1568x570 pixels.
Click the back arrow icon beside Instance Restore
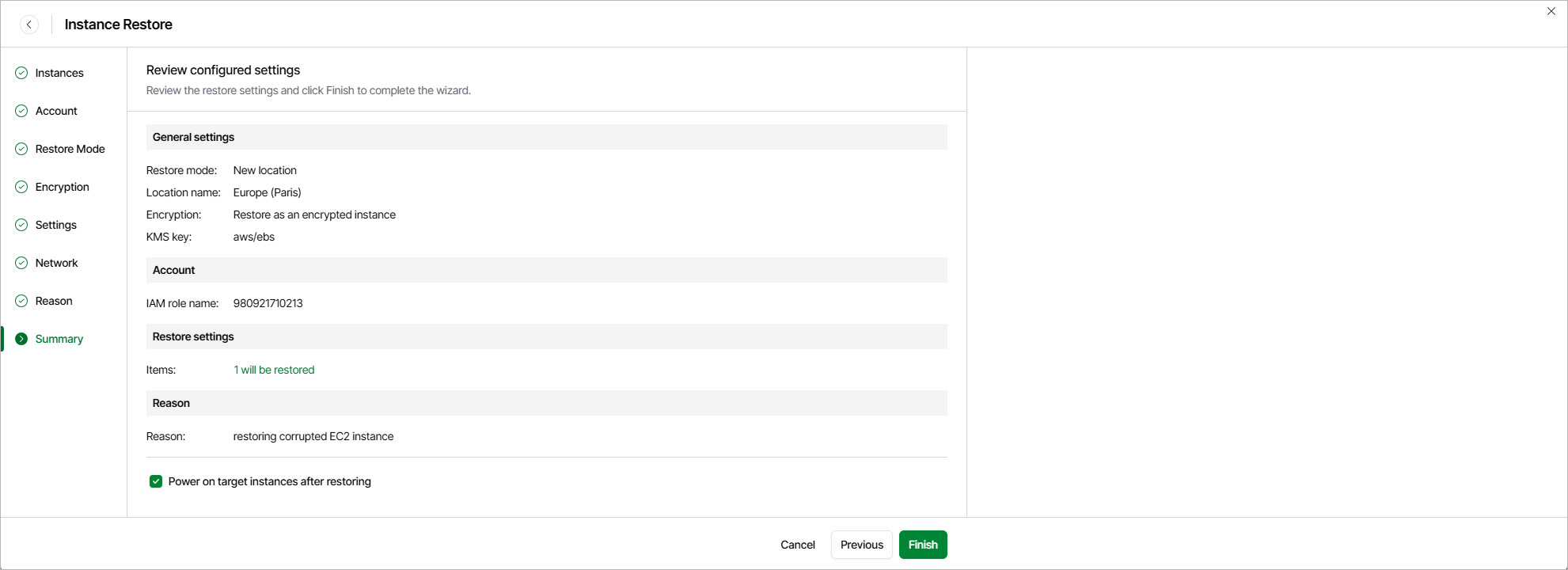29,25
